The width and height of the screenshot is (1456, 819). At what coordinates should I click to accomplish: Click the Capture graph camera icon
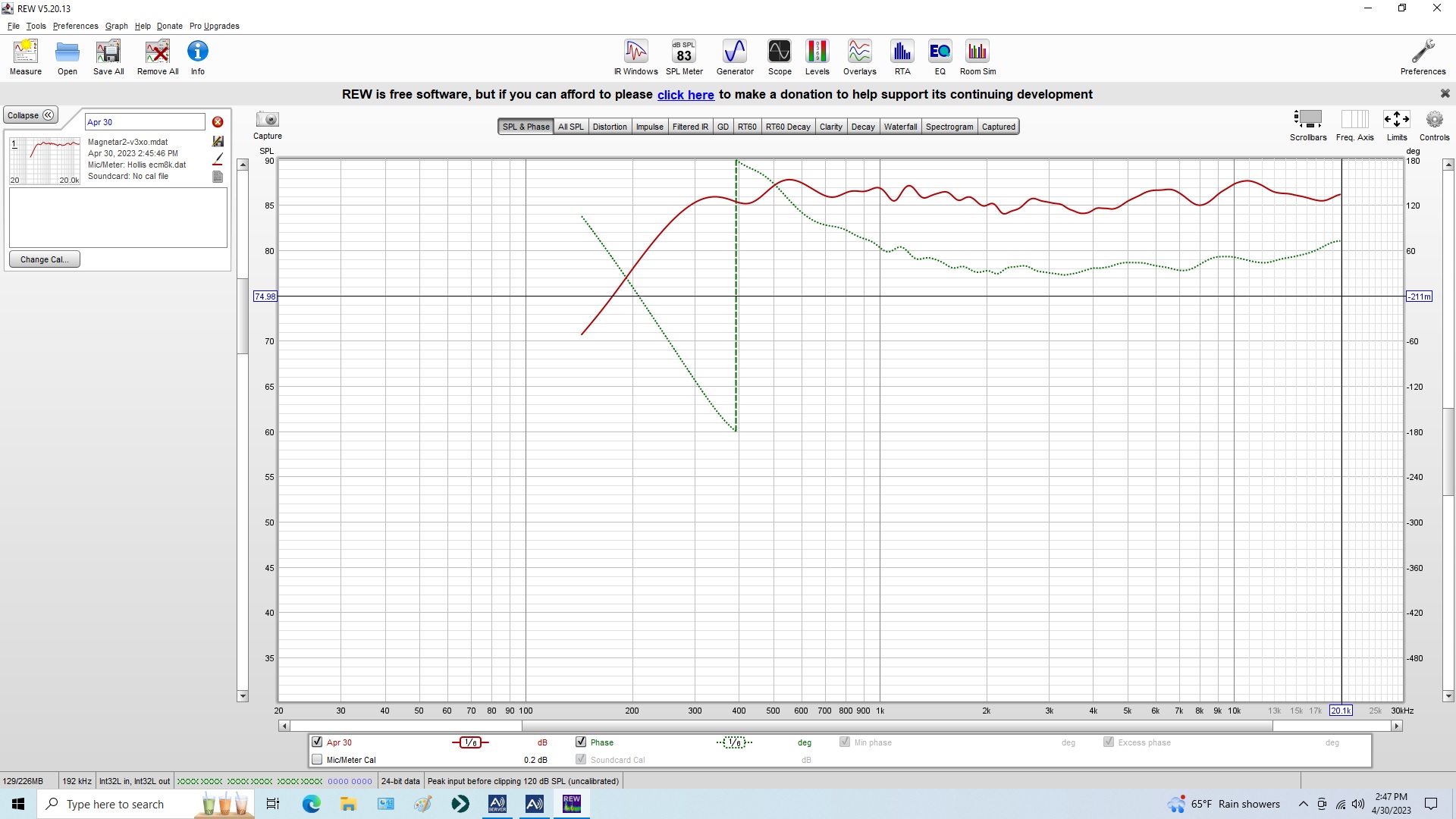click(267, 121)
